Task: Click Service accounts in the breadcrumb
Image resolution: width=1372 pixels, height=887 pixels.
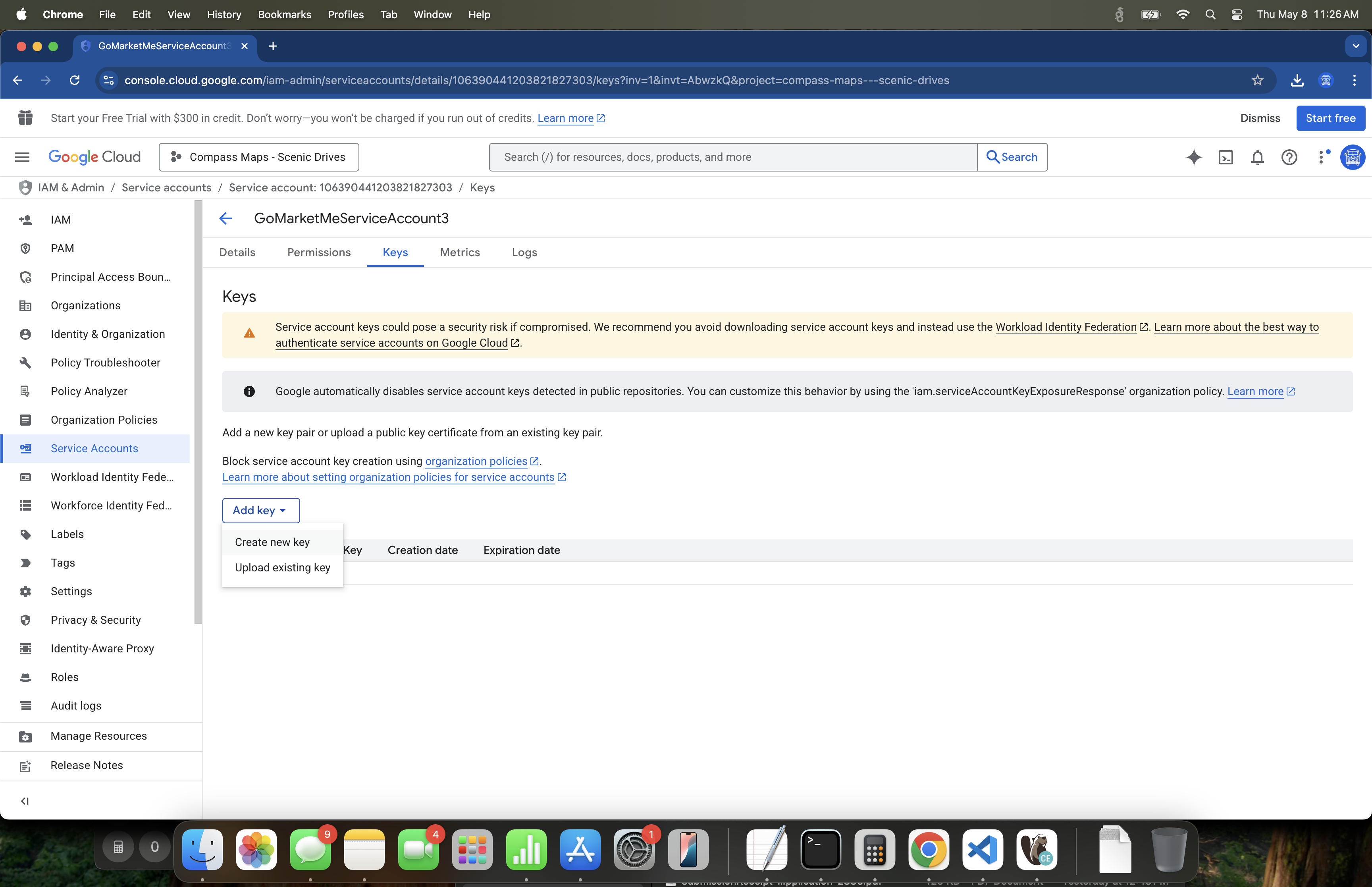Action: (166, 188)
